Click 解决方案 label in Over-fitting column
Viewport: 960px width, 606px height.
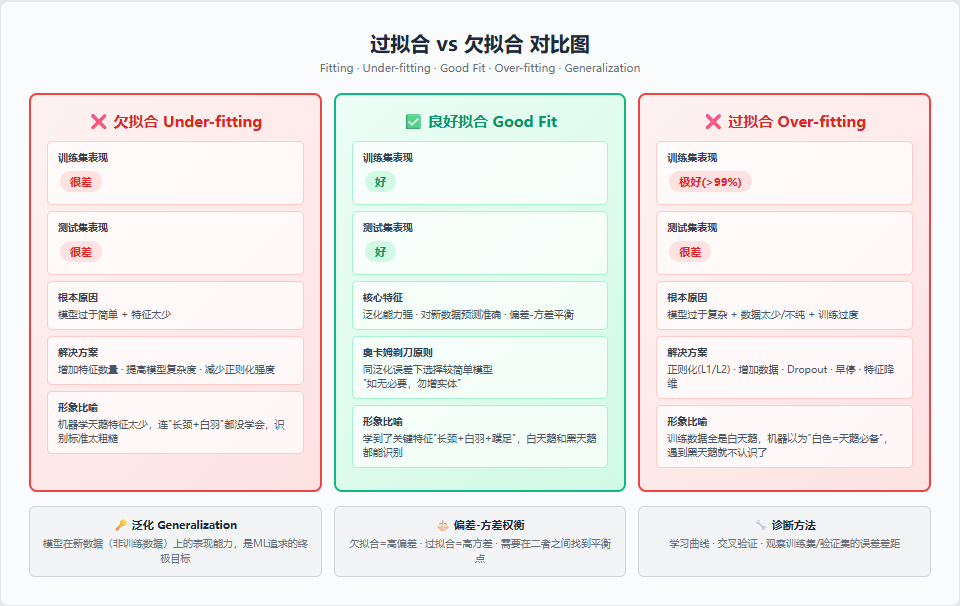(x=687, y=353)
